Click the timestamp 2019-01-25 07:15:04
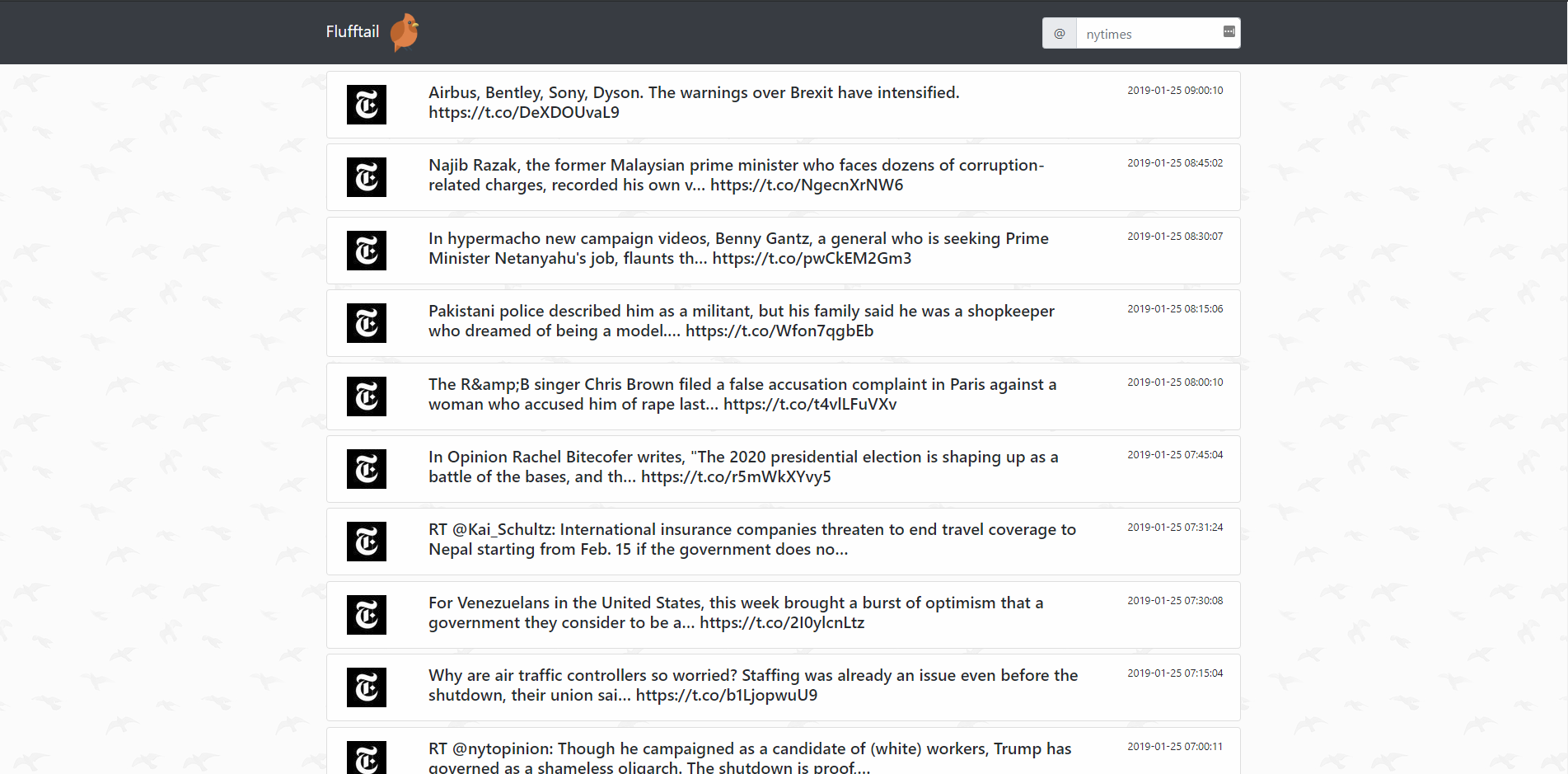Viewport: 1568px width, 774px height. [1175, 673]
